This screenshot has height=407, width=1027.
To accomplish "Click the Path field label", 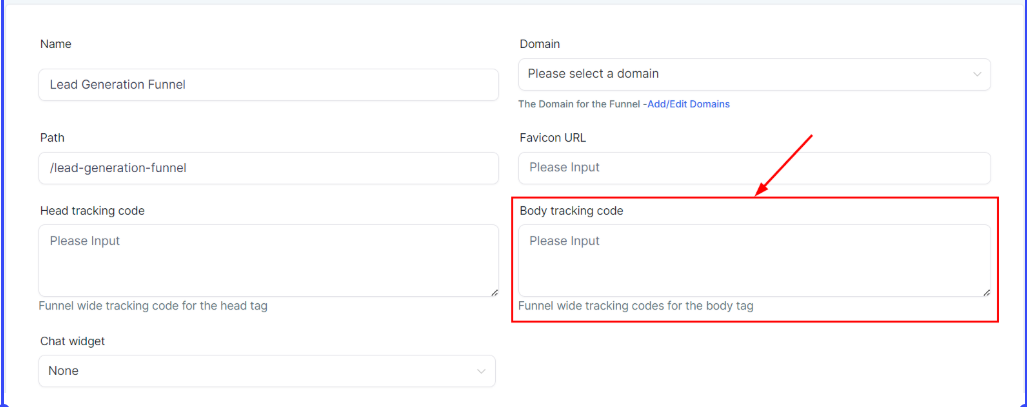I will coord(52,137).
